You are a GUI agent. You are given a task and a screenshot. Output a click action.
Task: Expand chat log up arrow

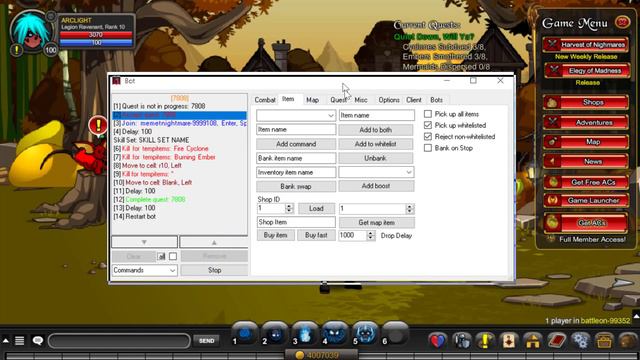click(6, 340)
